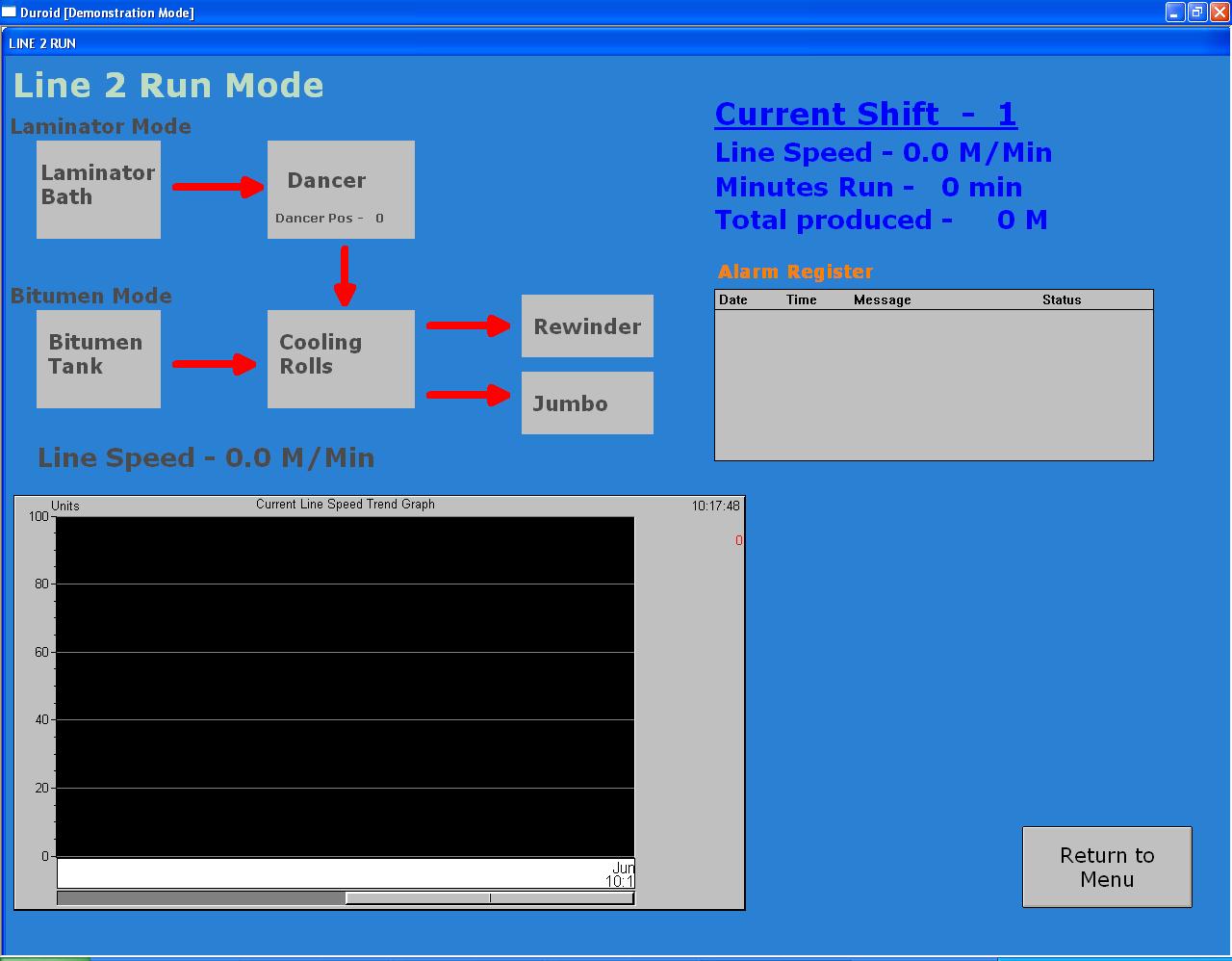Click the Message column header in Alarm Register
Viewport: 1232px width, 961px height.
tap(882, 299)
